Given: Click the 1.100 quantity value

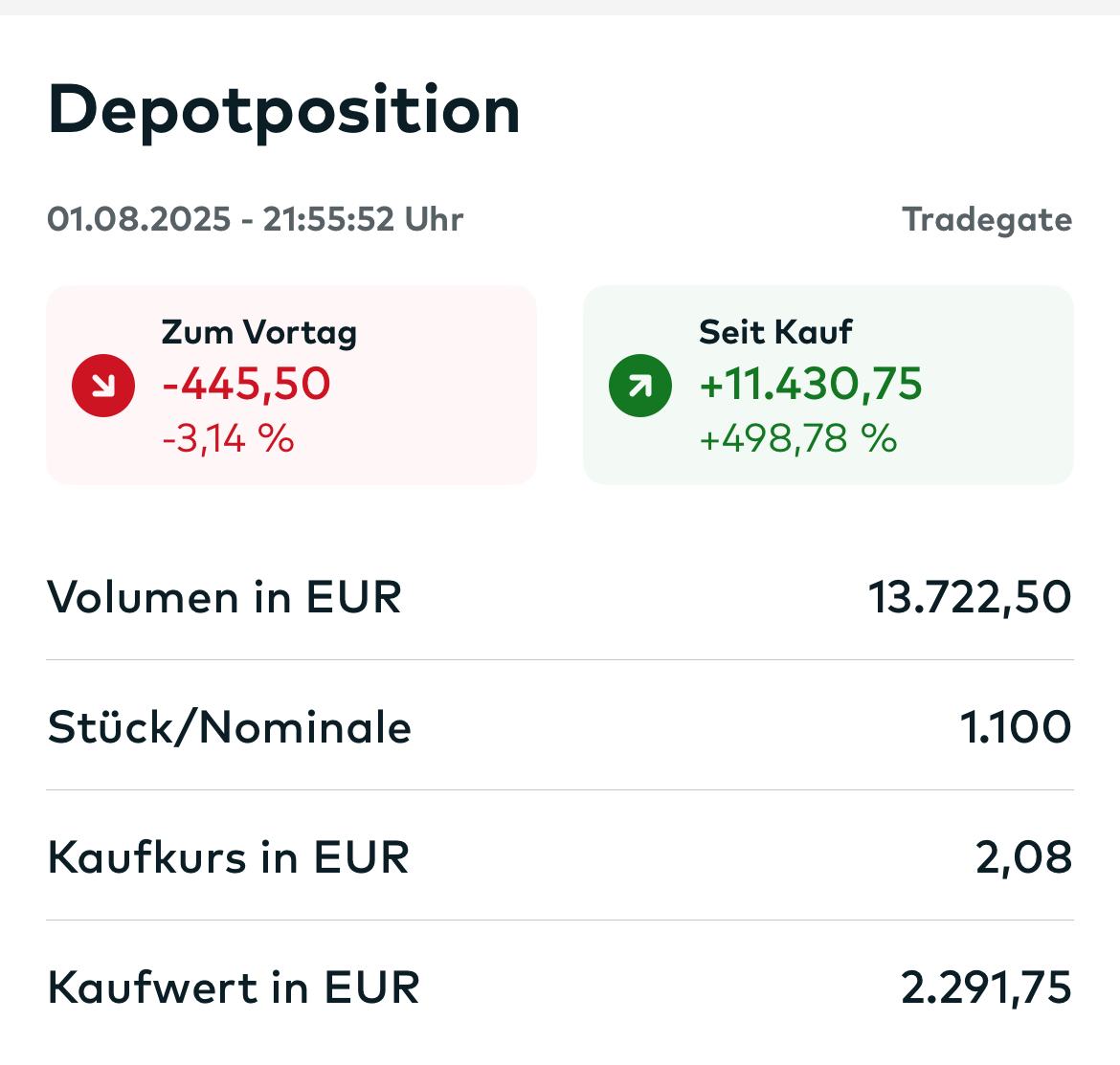Looking at the screenshot, I should pos(1016,727).
